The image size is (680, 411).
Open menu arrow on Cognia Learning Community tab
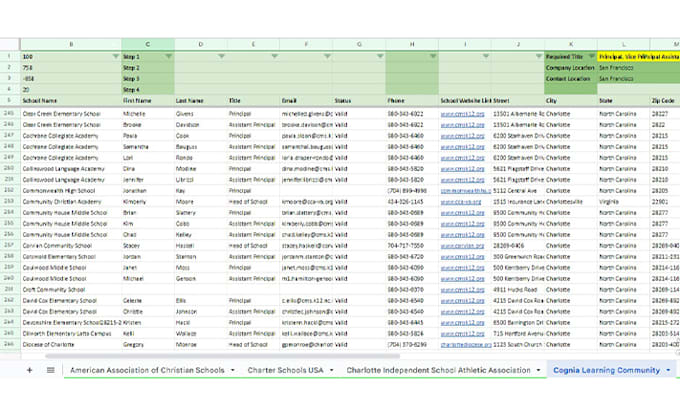click(x=668, y=370)
